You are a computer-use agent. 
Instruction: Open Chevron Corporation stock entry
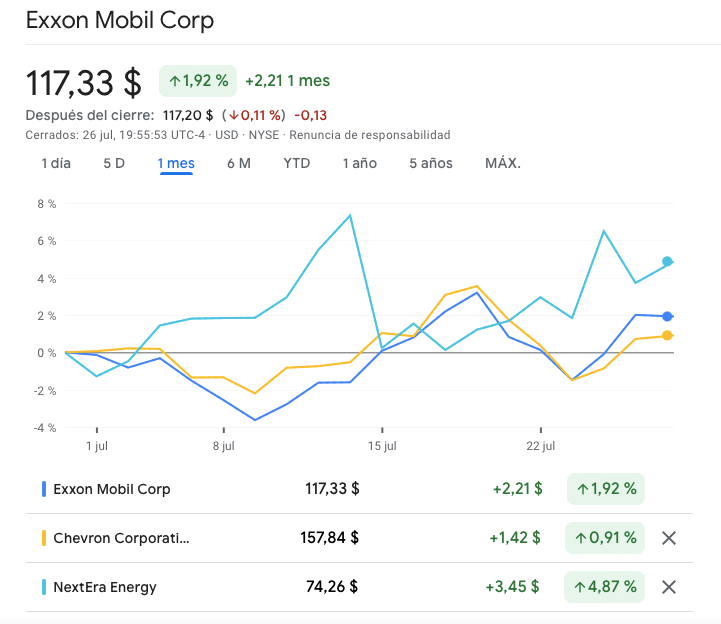[121, 538]
